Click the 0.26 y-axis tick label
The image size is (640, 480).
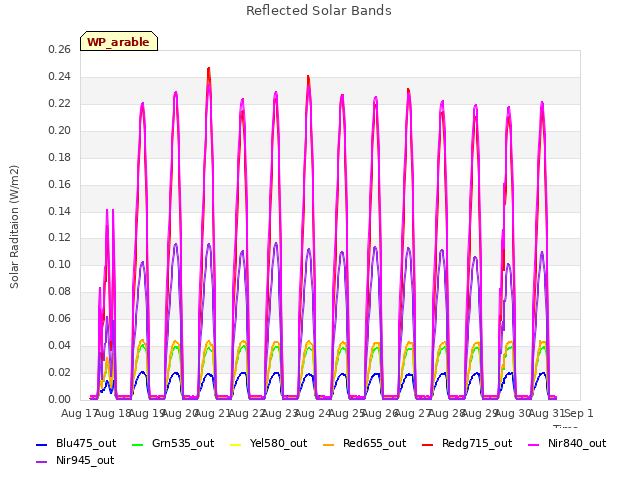tap(60, 49)
